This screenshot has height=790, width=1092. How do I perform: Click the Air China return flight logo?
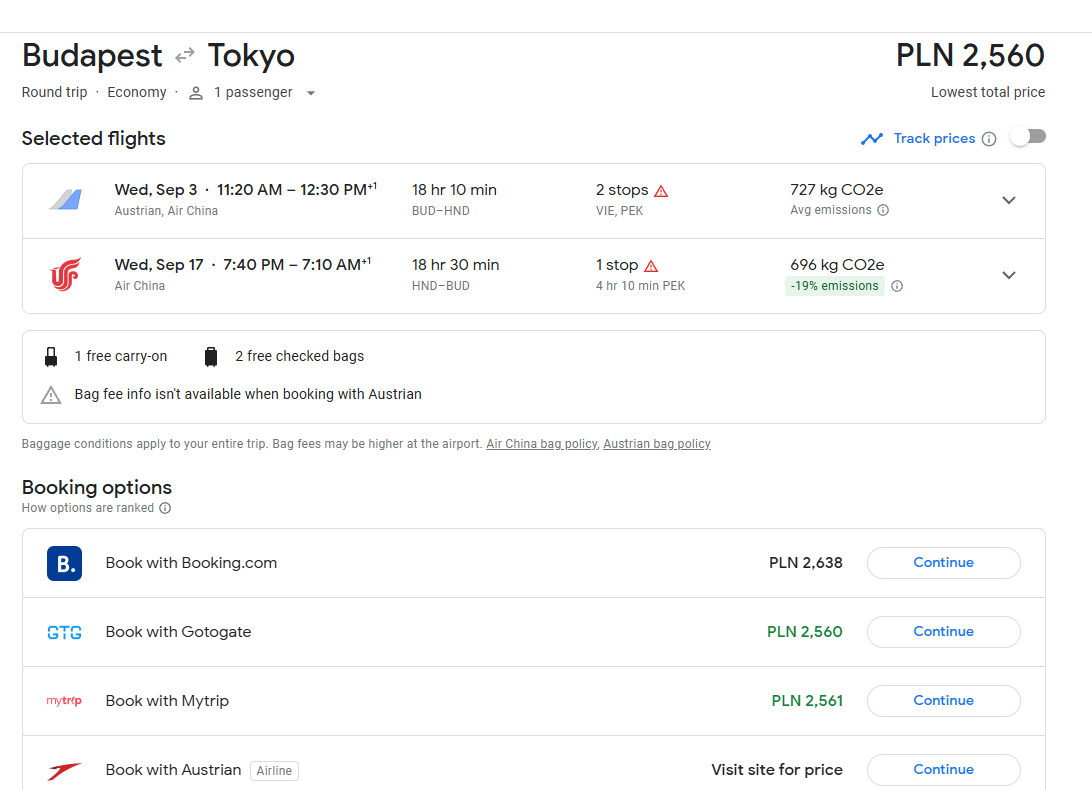click(x=65, y=274)
